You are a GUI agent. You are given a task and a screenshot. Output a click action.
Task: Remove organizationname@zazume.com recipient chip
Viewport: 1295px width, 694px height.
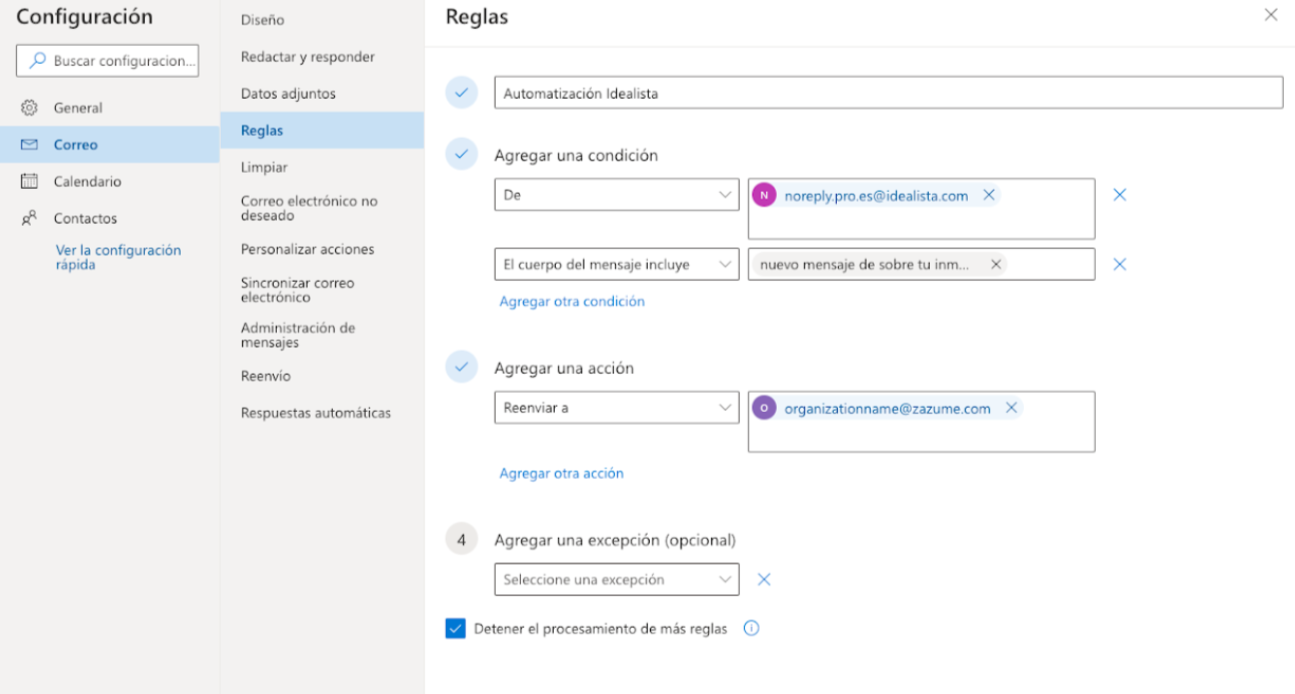tap(1011, 408)
